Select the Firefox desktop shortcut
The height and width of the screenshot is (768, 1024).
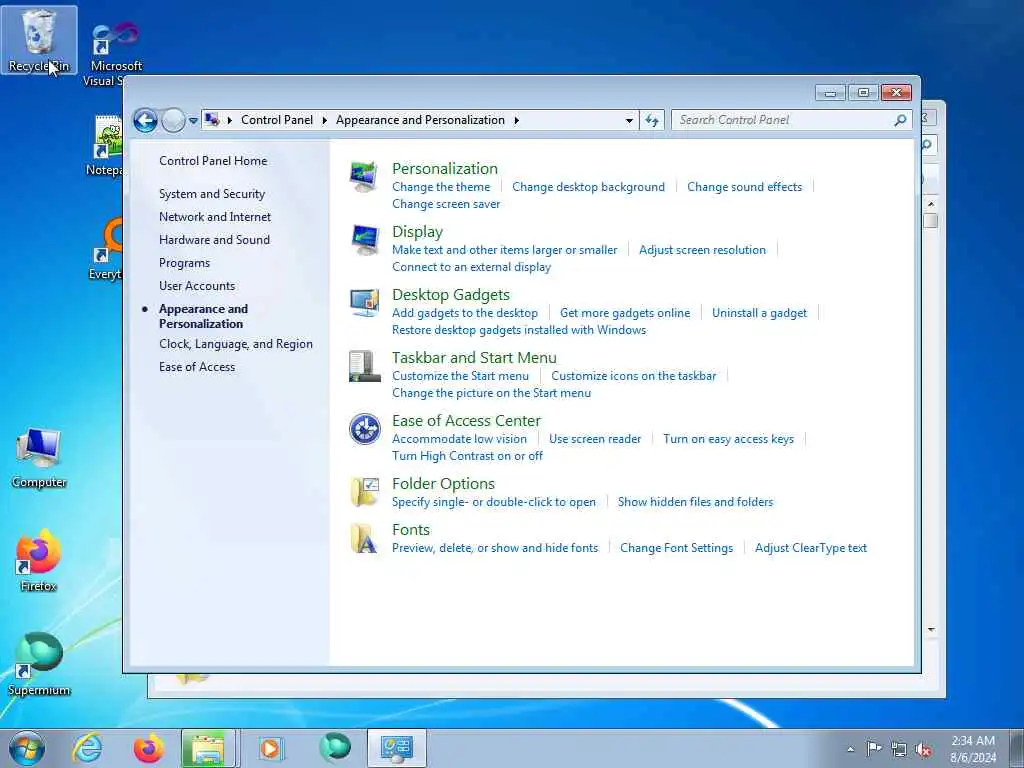click(x=39, y=562)
